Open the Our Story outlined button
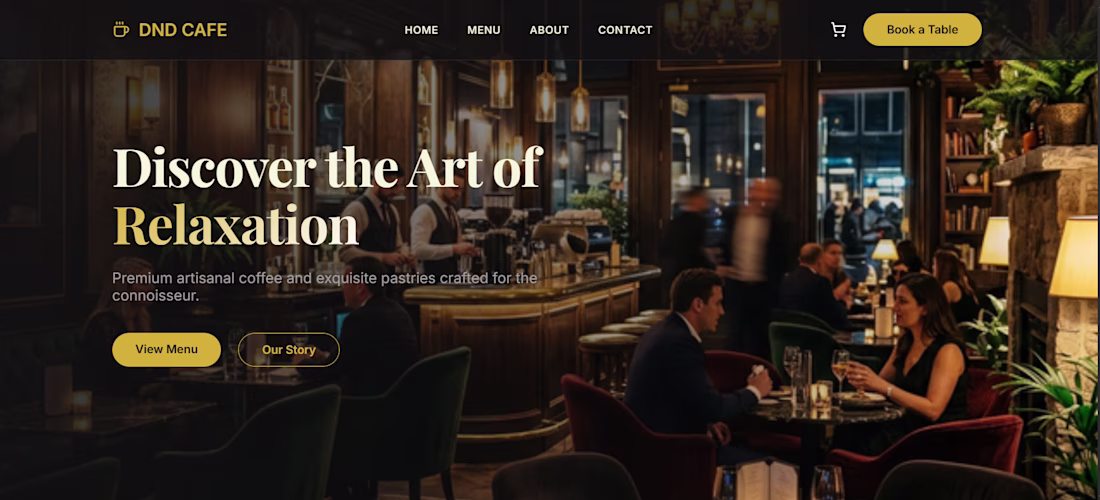The height and width of the screenshot is (500, 1100). tap(288, 349)
